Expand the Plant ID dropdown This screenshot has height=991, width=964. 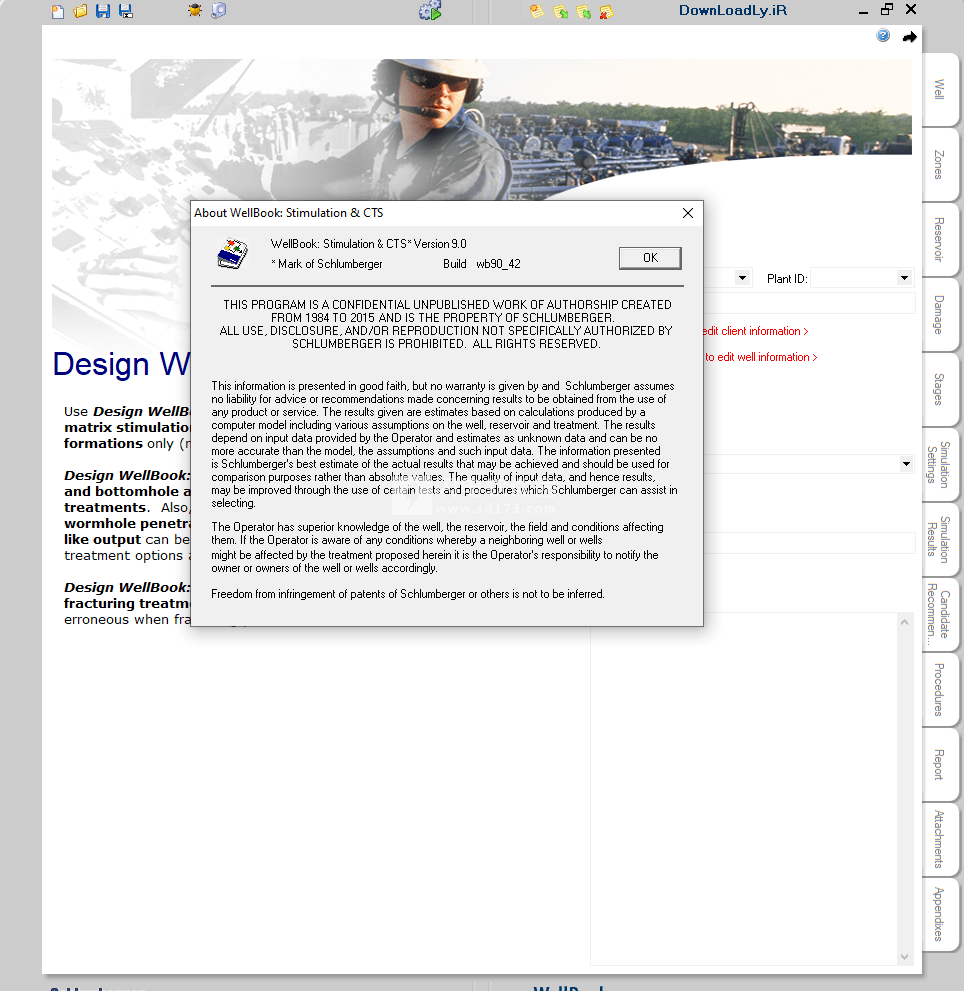coord(905,278)
